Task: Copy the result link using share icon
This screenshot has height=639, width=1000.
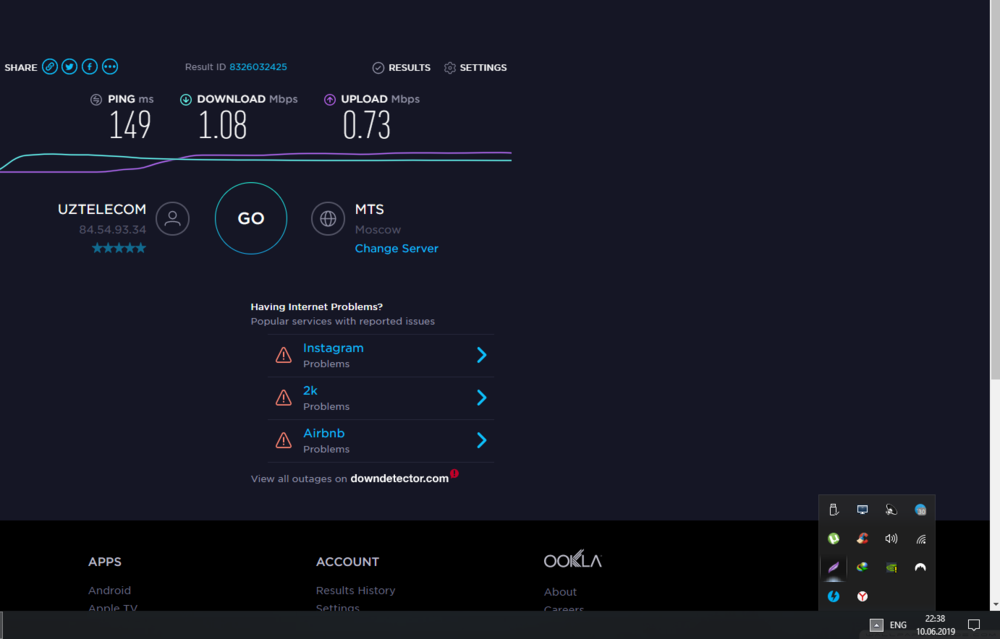Action: (49, 66)
